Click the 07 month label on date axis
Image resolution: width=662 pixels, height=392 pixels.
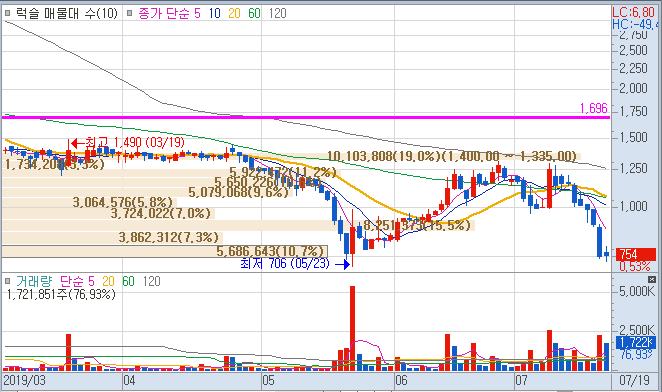click(521, 380)
